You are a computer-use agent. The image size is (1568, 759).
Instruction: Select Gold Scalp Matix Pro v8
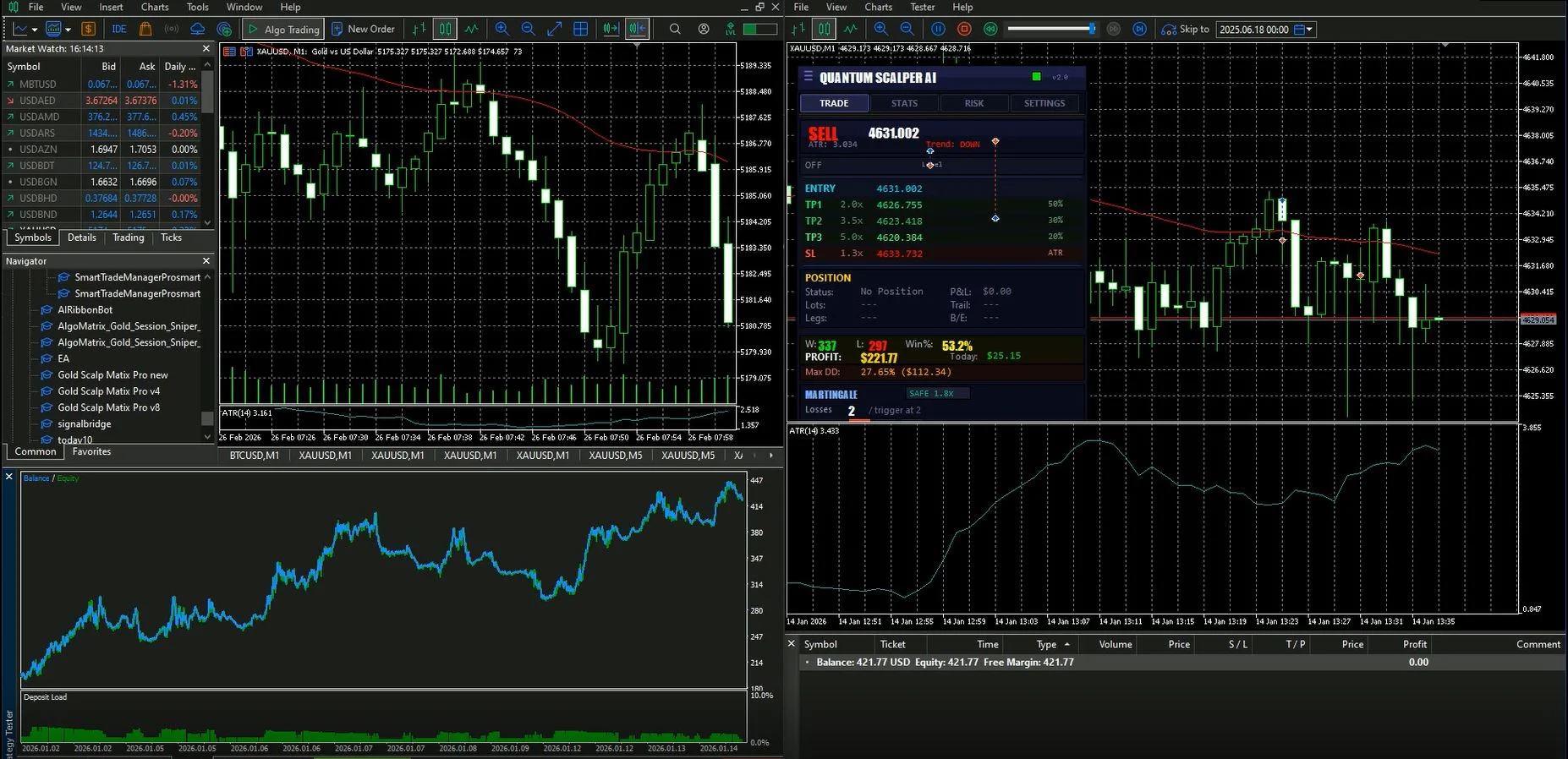tap(108, 407)
